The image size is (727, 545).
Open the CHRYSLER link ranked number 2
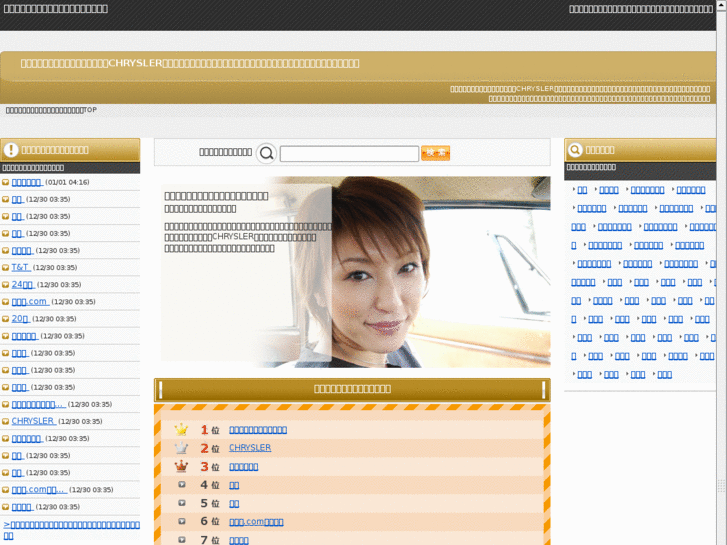pyautogui.click(x=250, y=448)
